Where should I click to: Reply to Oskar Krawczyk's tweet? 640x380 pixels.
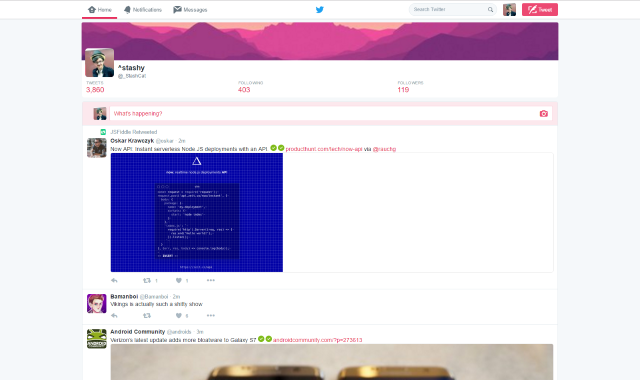[x=114, y=280]
